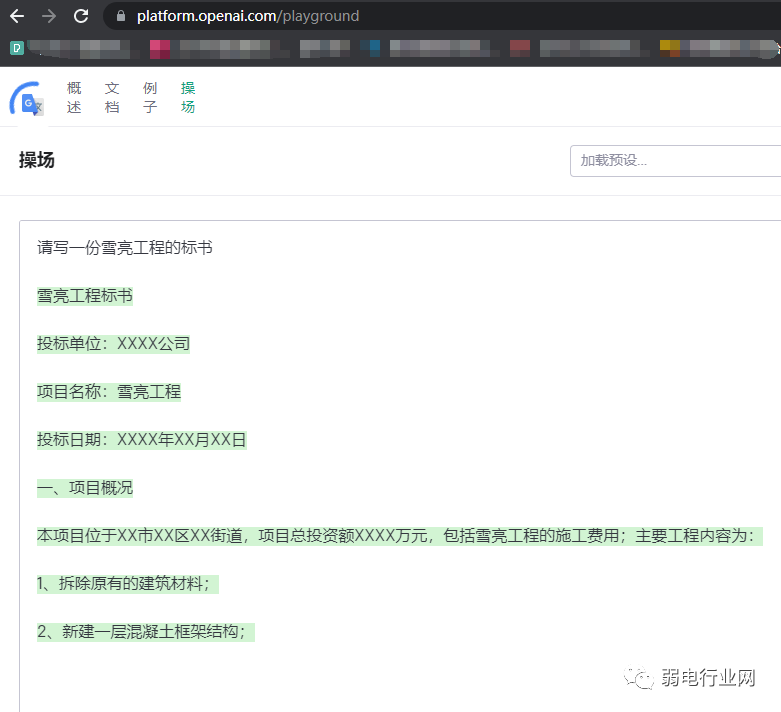Focus the address bar URL

[x=248, y=16]
